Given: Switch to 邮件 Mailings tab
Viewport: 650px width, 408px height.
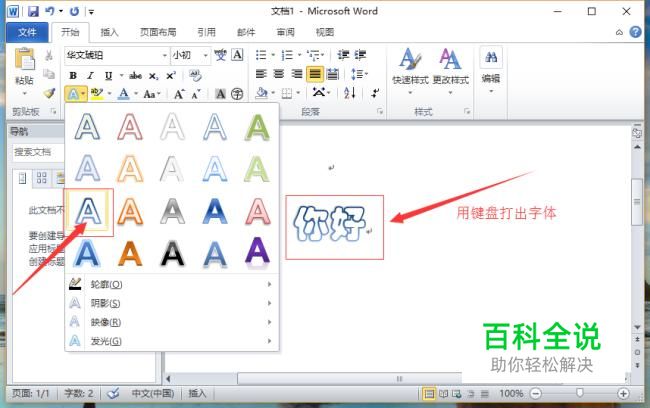Looking at the screenshot, I should click(x=246, y=32).
